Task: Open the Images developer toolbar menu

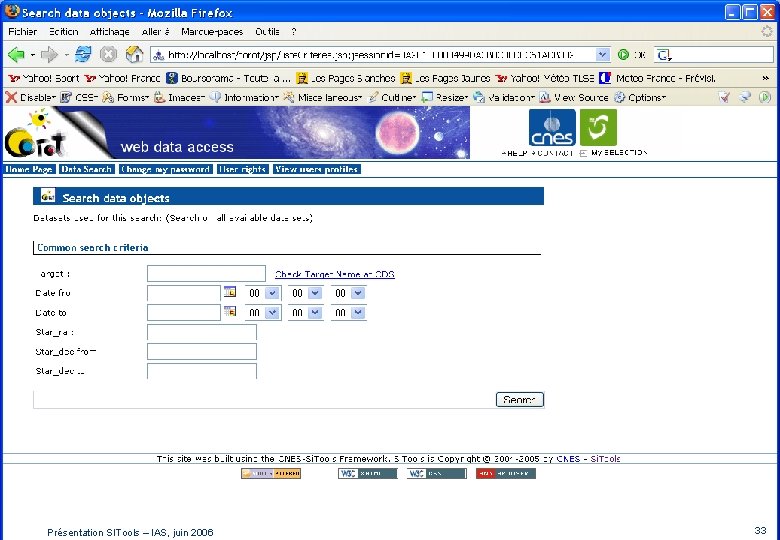Action: coord(179,97)
